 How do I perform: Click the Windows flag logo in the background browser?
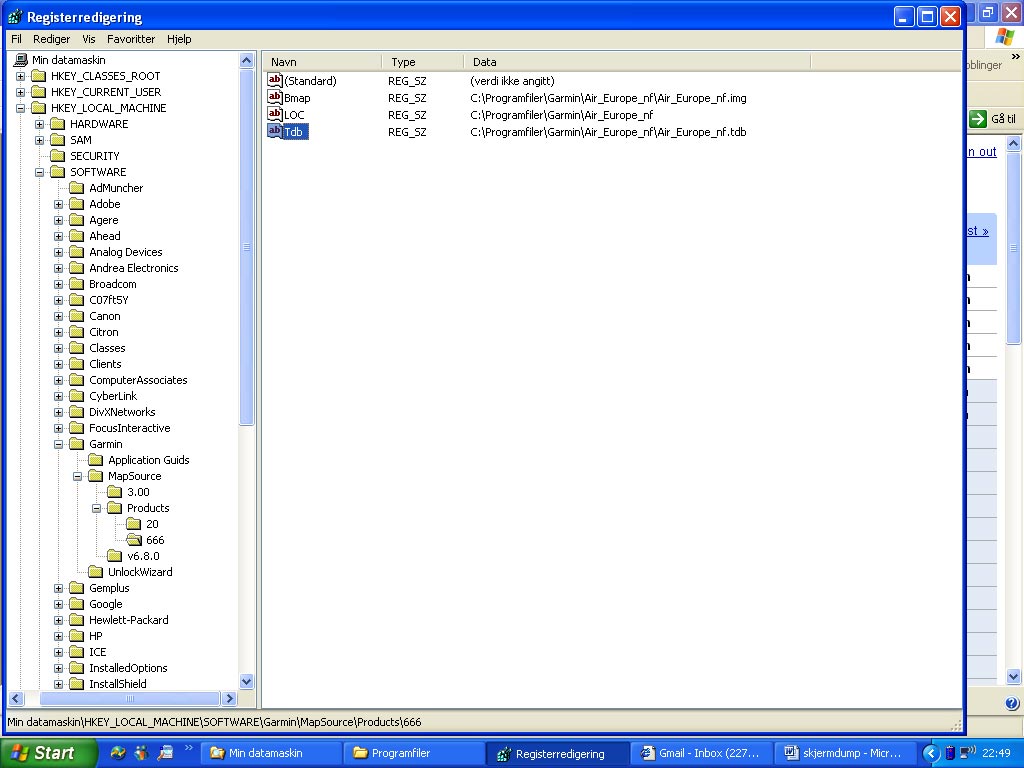pyautogui.click(x=1004, y=37)
